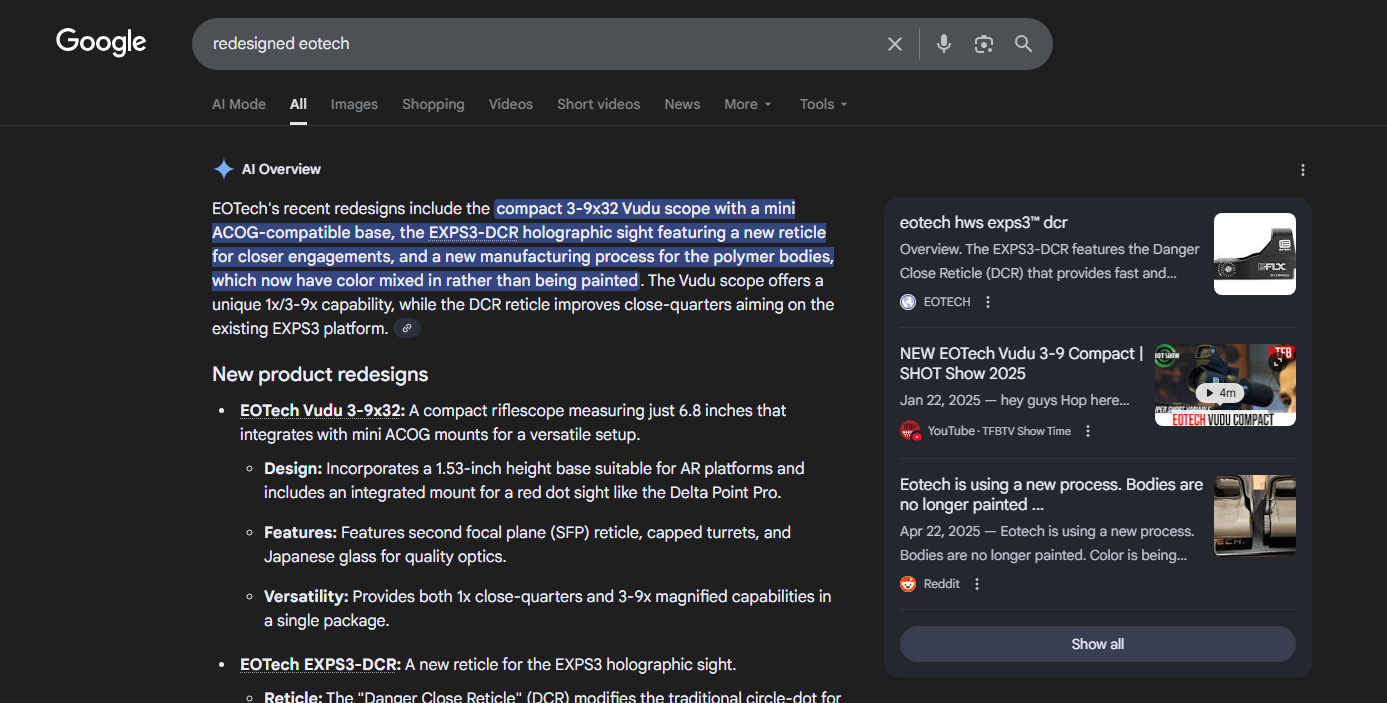The width and height of the screenshot is (1387, 703).
Task: Click the EOTECH source name label
Action: coord(947,302)
